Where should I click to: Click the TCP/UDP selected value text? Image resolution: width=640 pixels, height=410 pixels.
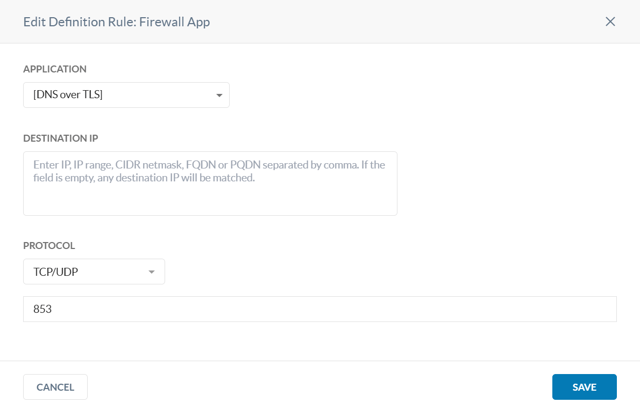pyautogui.click(x=56, y=272)
